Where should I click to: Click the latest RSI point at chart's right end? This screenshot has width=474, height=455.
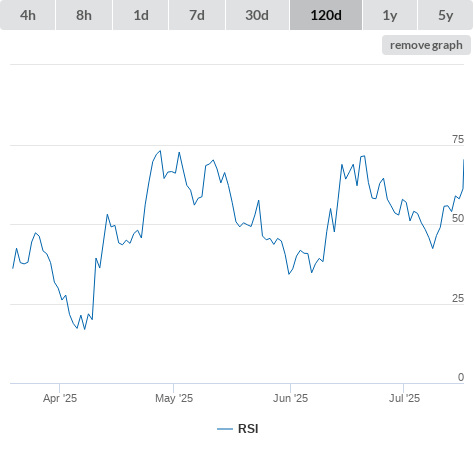(x=464, y=160)
